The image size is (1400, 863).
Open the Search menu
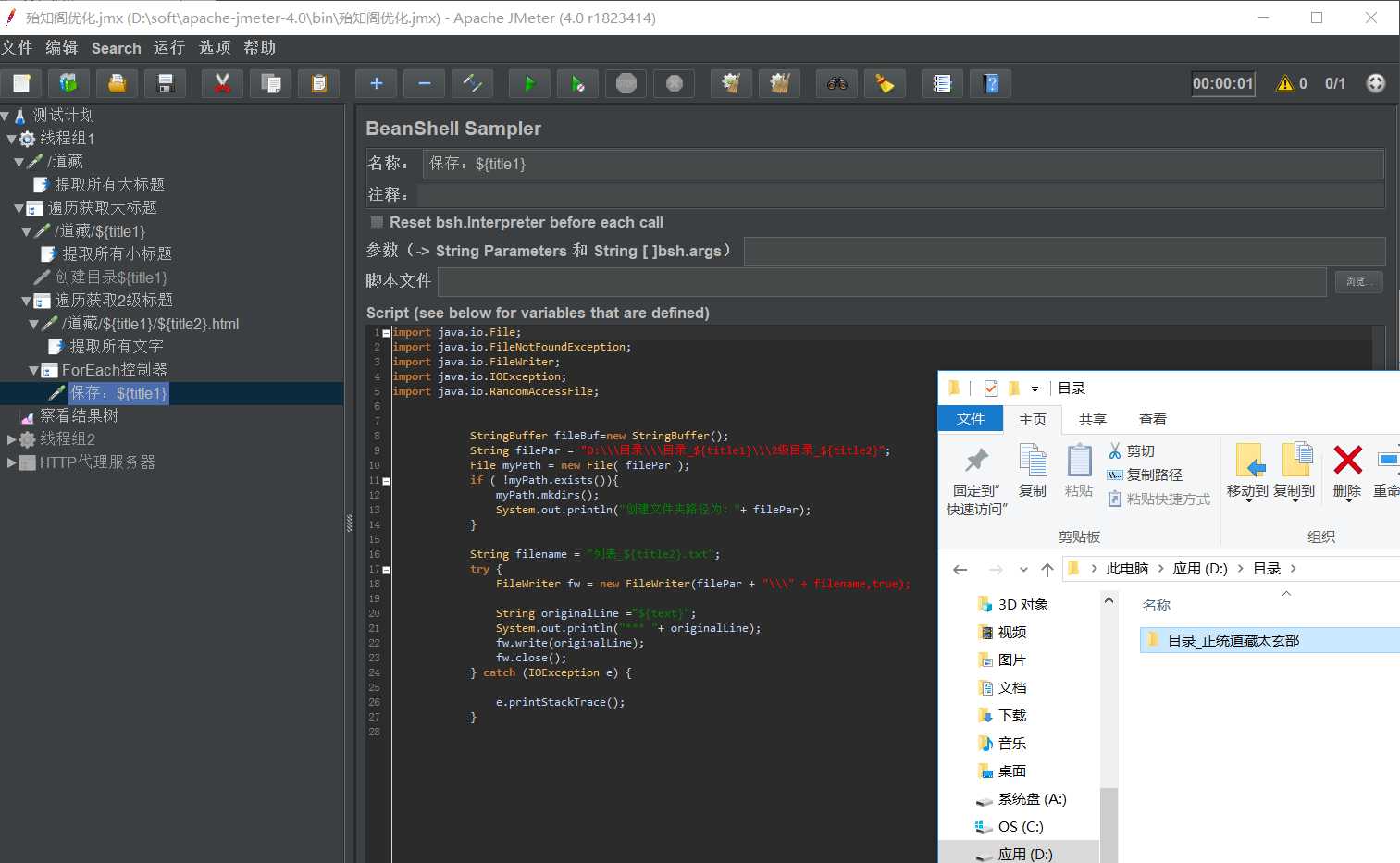117,48
